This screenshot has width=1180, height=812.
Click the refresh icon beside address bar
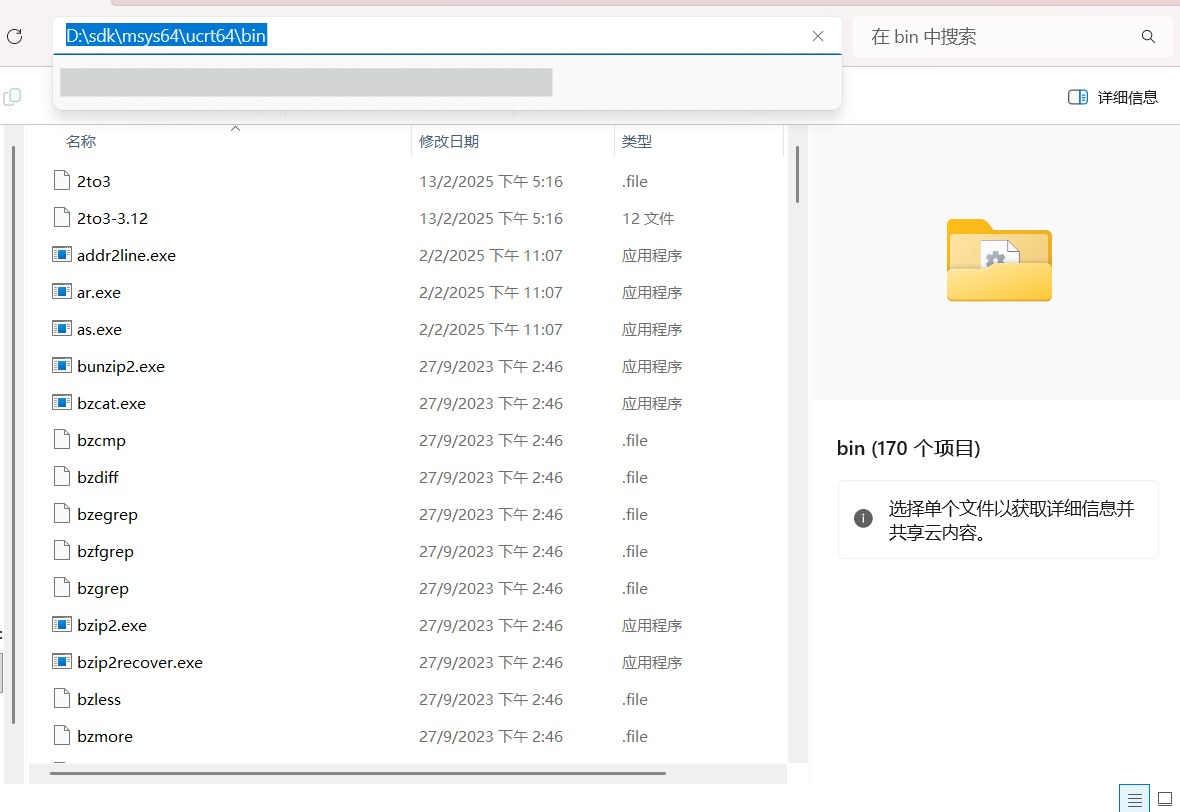(x=14, y=37)
